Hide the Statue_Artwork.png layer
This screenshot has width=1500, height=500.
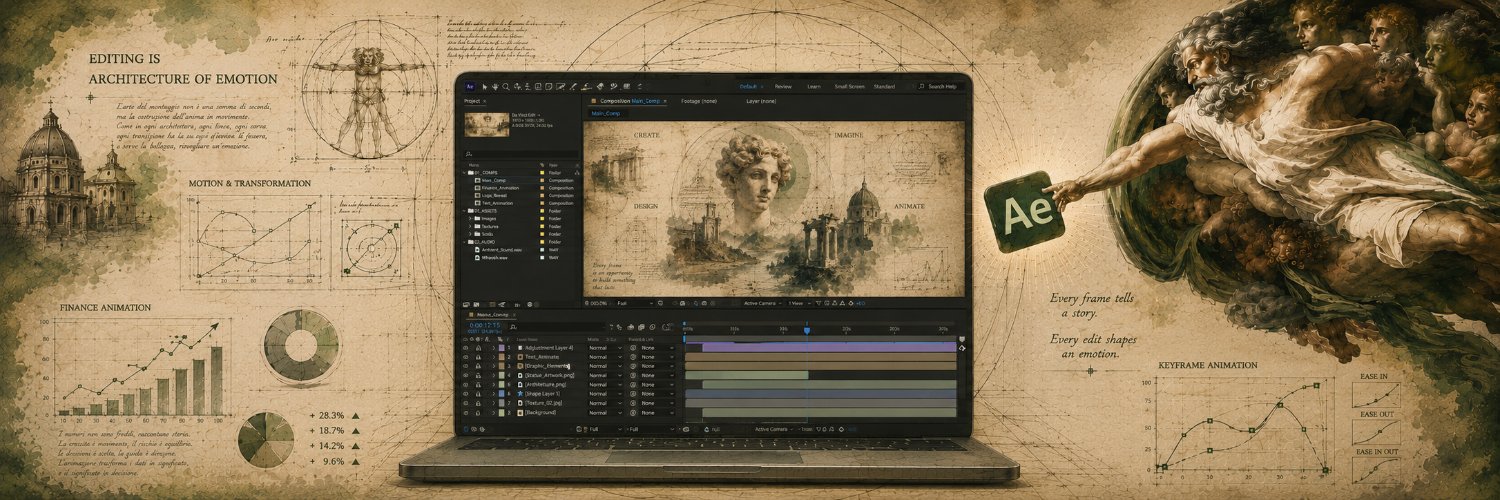(465, 375)
